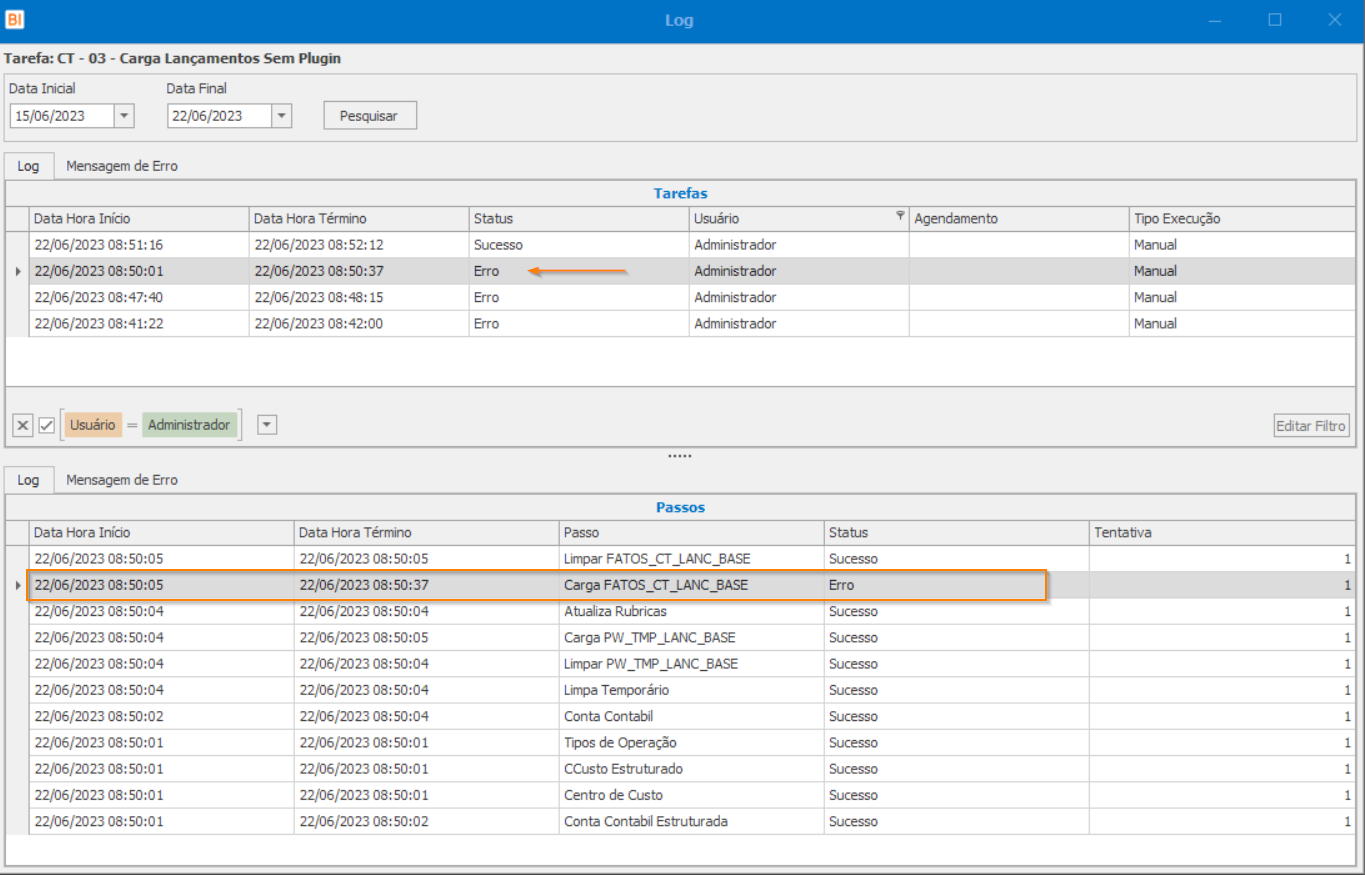
Task: Toggle the filter enabled checkbox
Action: (47, 426)
